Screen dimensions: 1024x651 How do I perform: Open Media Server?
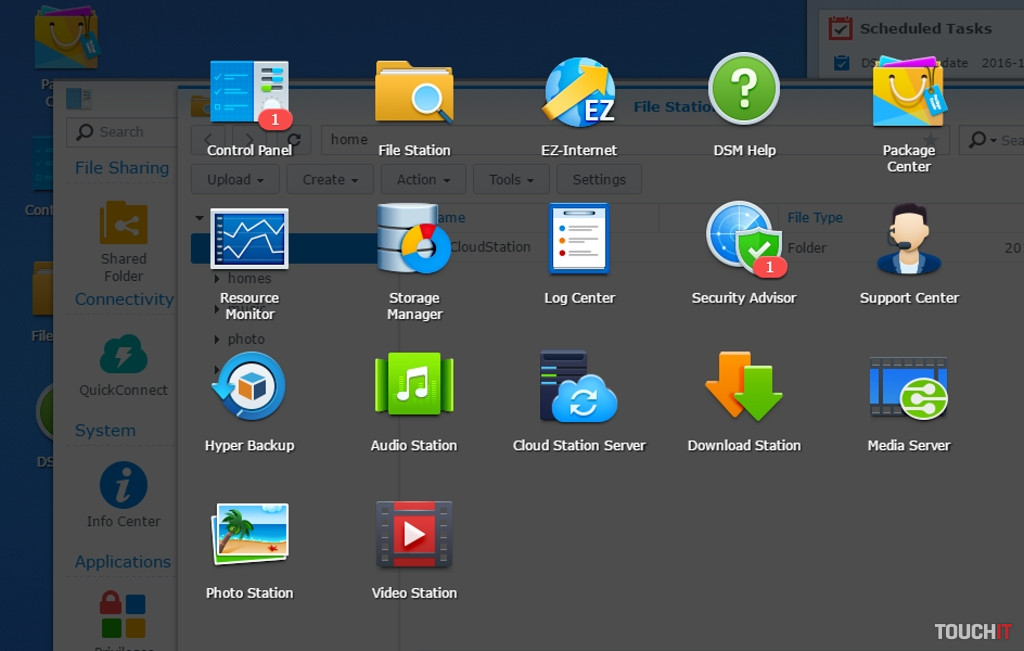tap(908, 388)
